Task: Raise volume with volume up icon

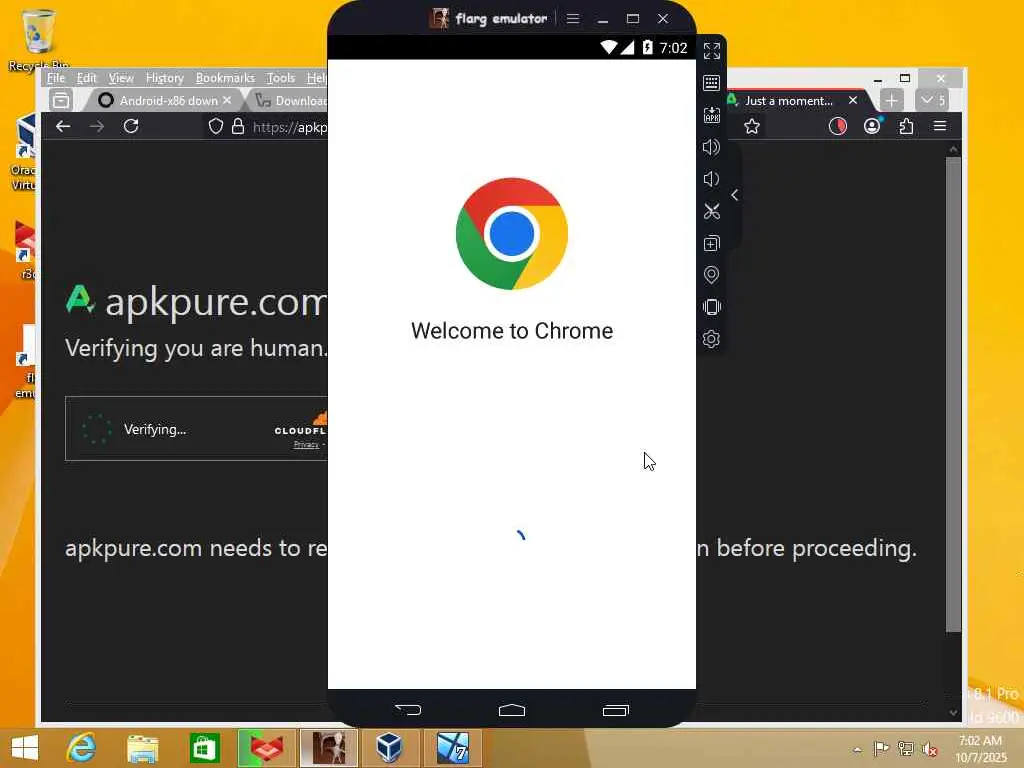Action: click(711, 147)
